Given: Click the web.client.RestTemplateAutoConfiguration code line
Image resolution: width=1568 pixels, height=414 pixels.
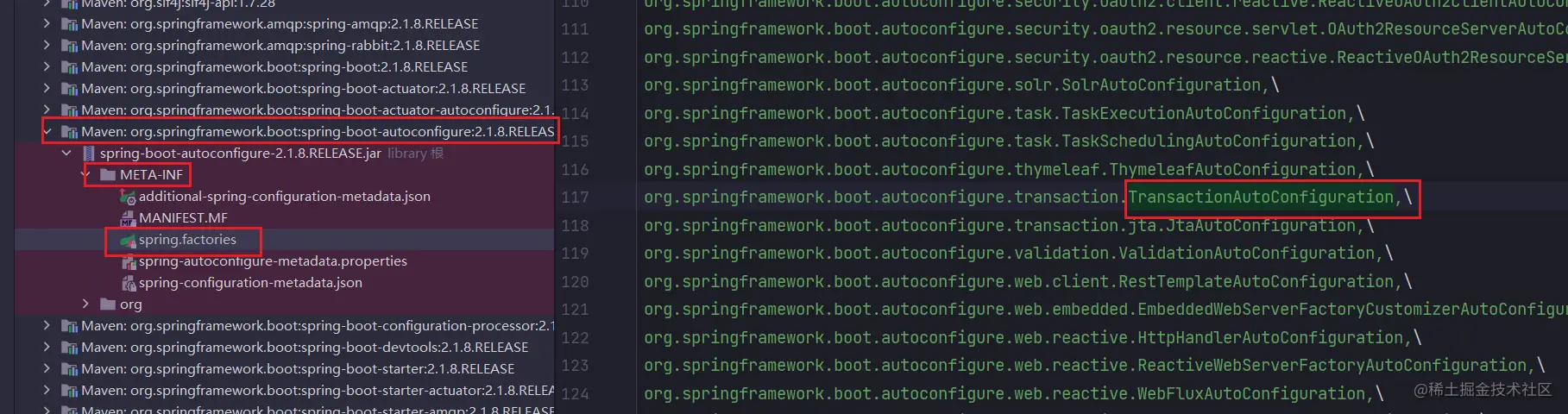Looking at the screenshot, I should [1028, 282].
